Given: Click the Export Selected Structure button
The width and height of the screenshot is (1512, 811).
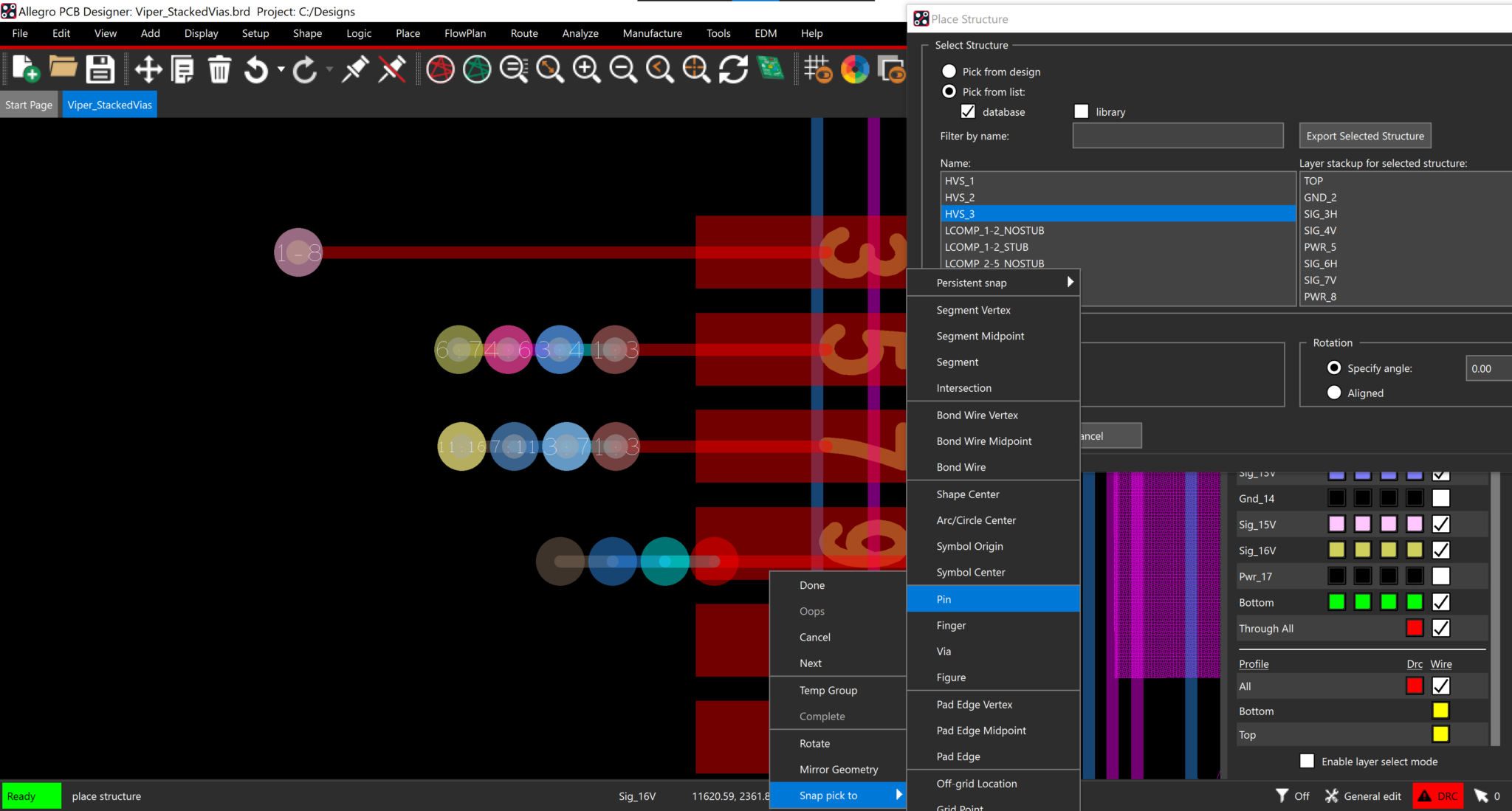Looking at the screenshot, I should point(1364,136).
